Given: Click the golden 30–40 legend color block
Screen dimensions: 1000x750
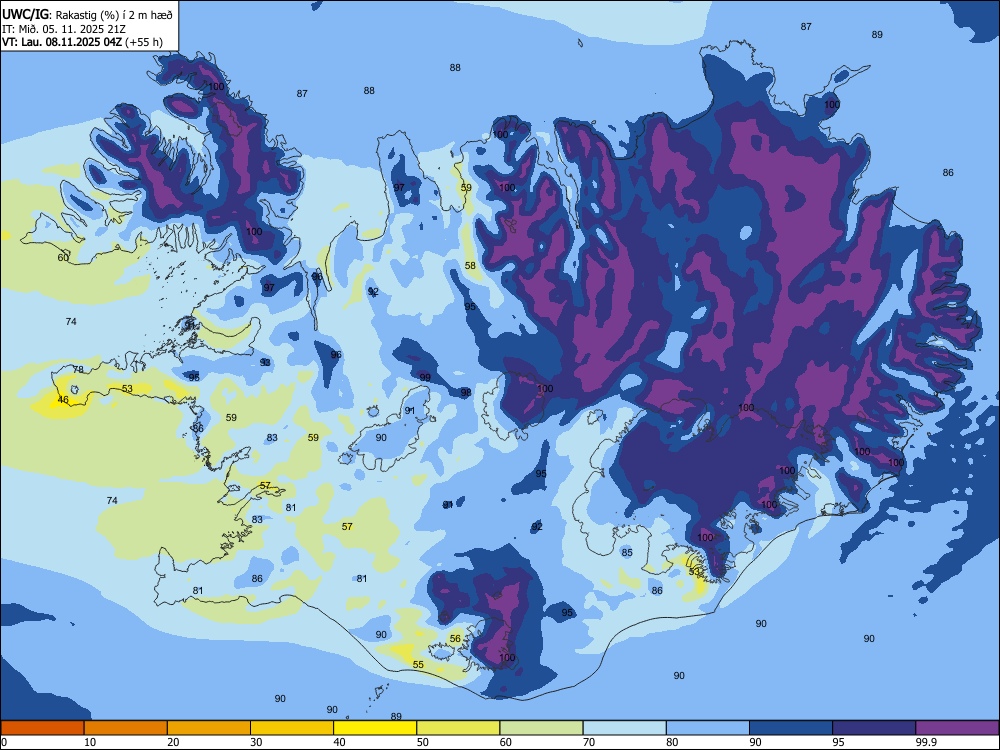Looking at the screenshot, I should (x=292, y=728).
